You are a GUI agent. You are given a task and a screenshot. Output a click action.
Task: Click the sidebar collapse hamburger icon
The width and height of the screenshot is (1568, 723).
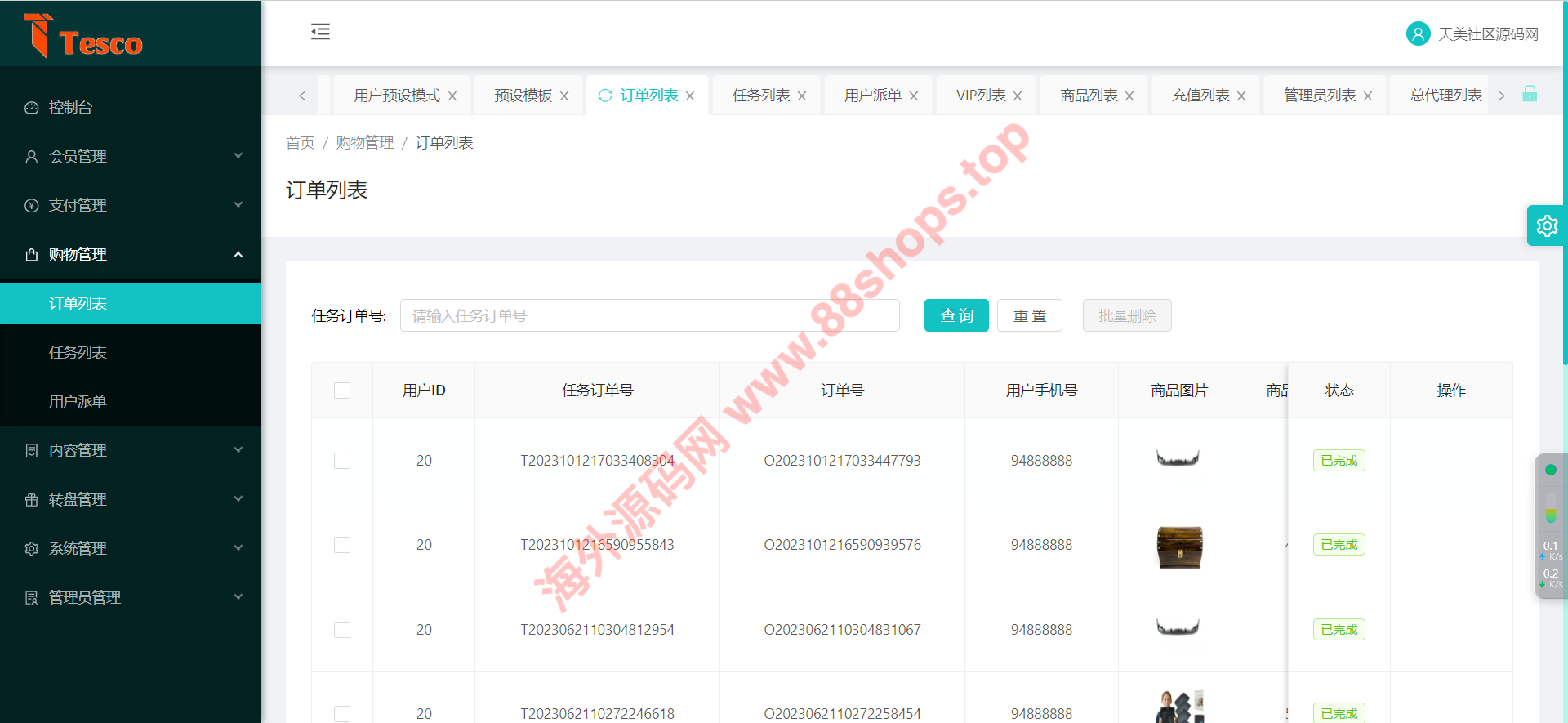click(x=320, y=32)
